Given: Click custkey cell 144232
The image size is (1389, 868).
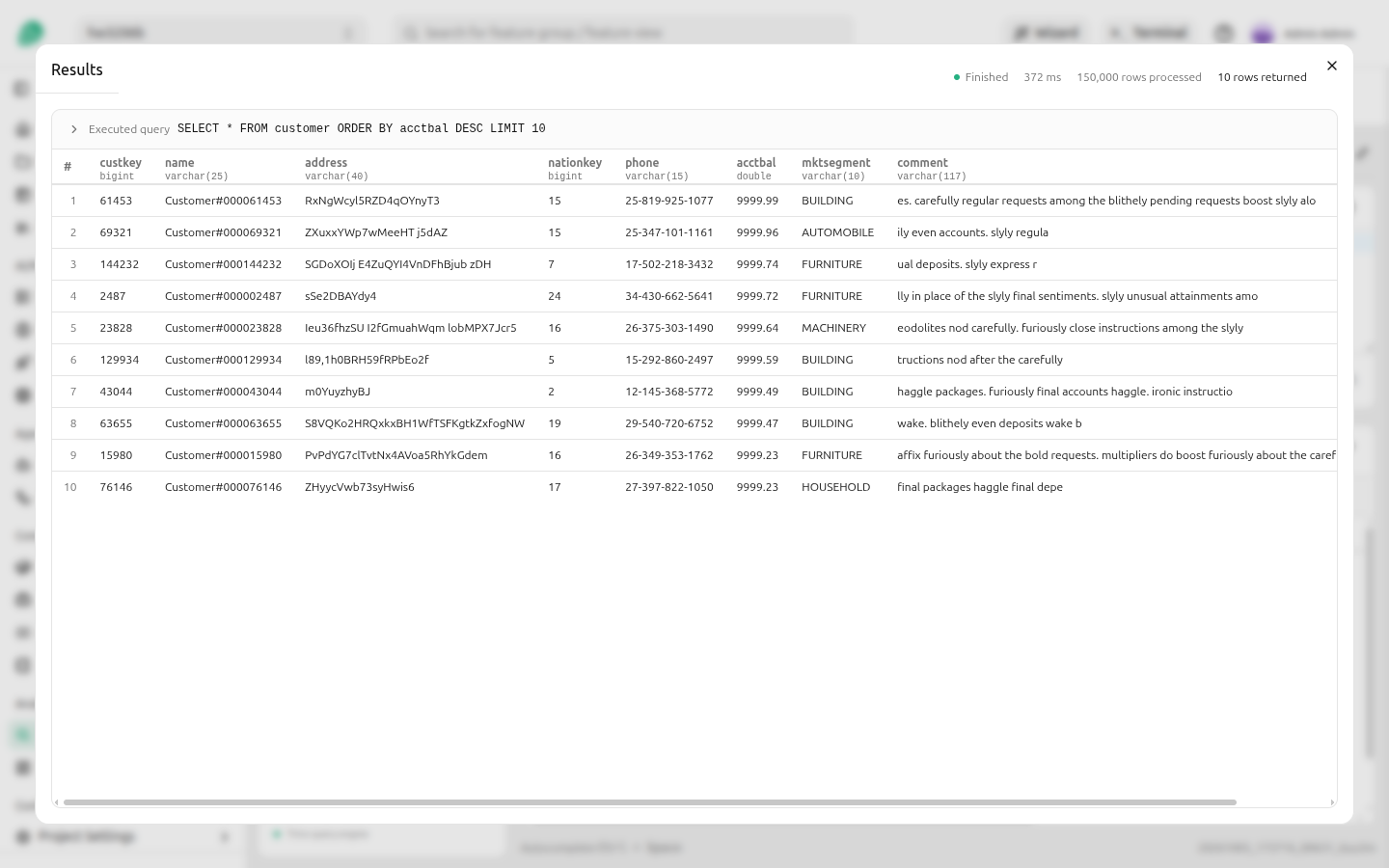Looking at the screenshot, I should tap(120, 264).
